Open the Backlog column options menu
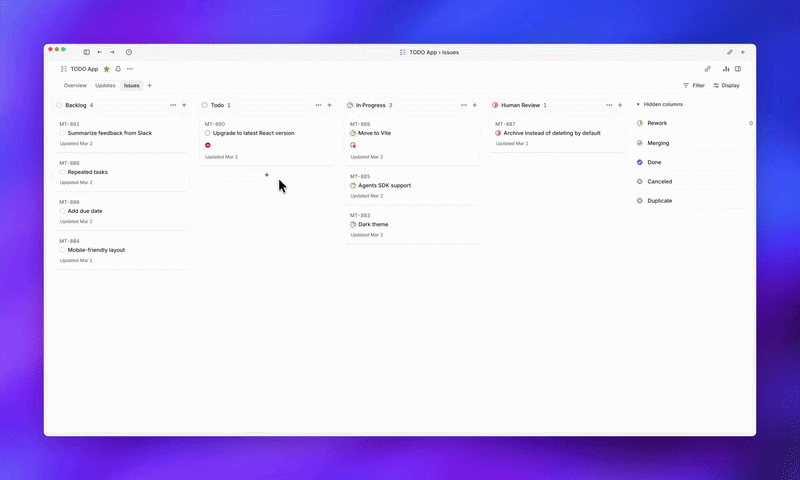The image size is (800, 480). tap(173, 105)
